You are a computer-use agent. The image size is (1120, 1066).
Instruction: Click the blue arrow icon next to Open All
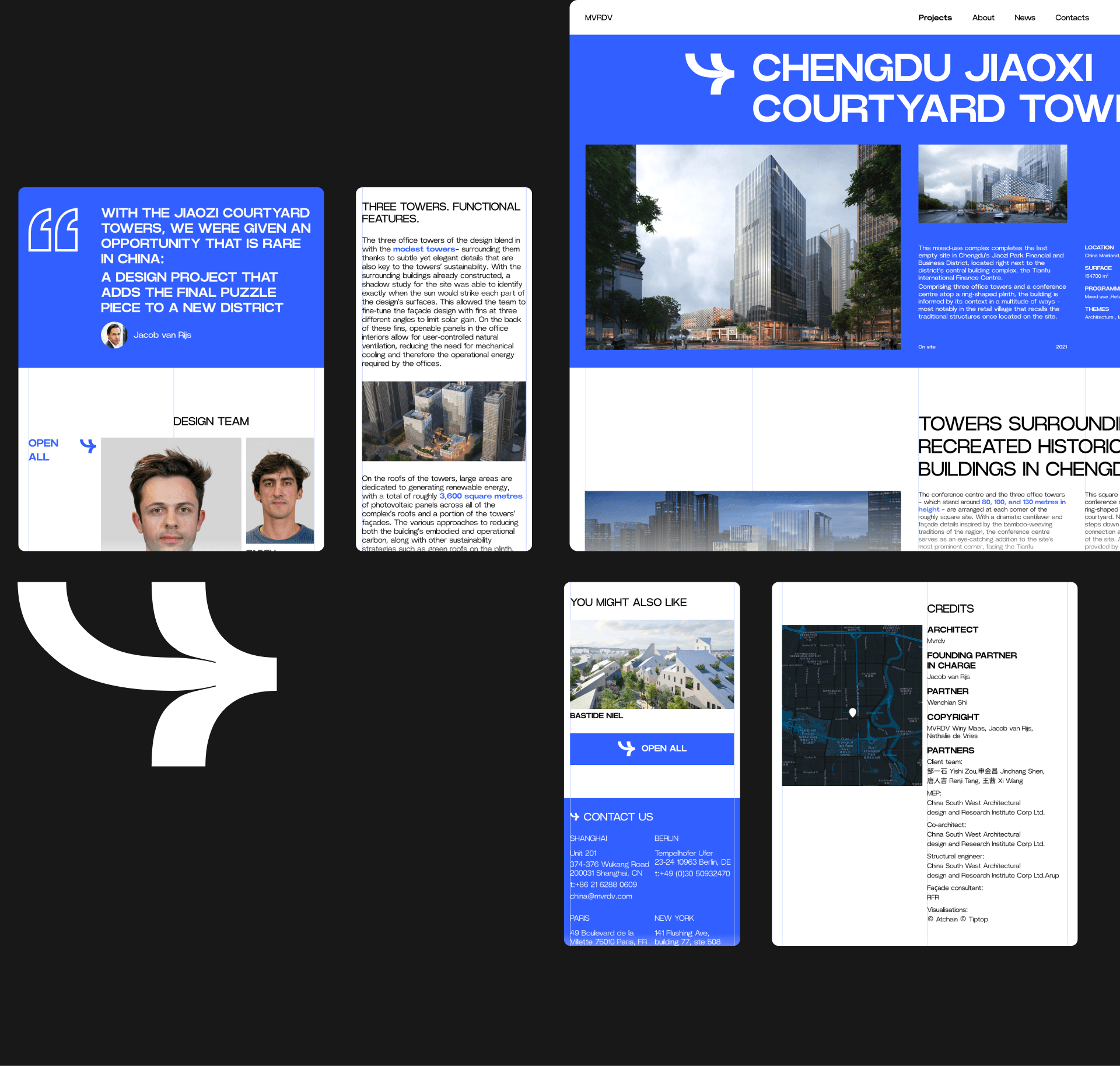pyautogui.click(x=88, y=446)
